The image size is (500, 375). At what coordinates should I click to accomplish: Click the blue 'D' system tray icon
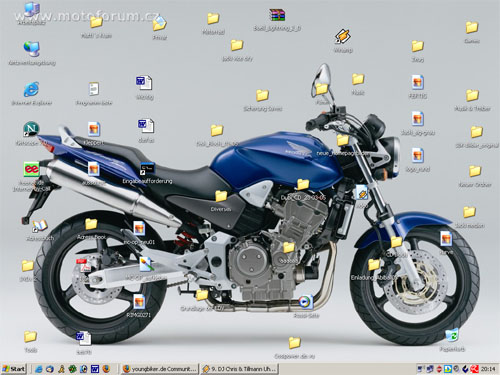(448, 369)
